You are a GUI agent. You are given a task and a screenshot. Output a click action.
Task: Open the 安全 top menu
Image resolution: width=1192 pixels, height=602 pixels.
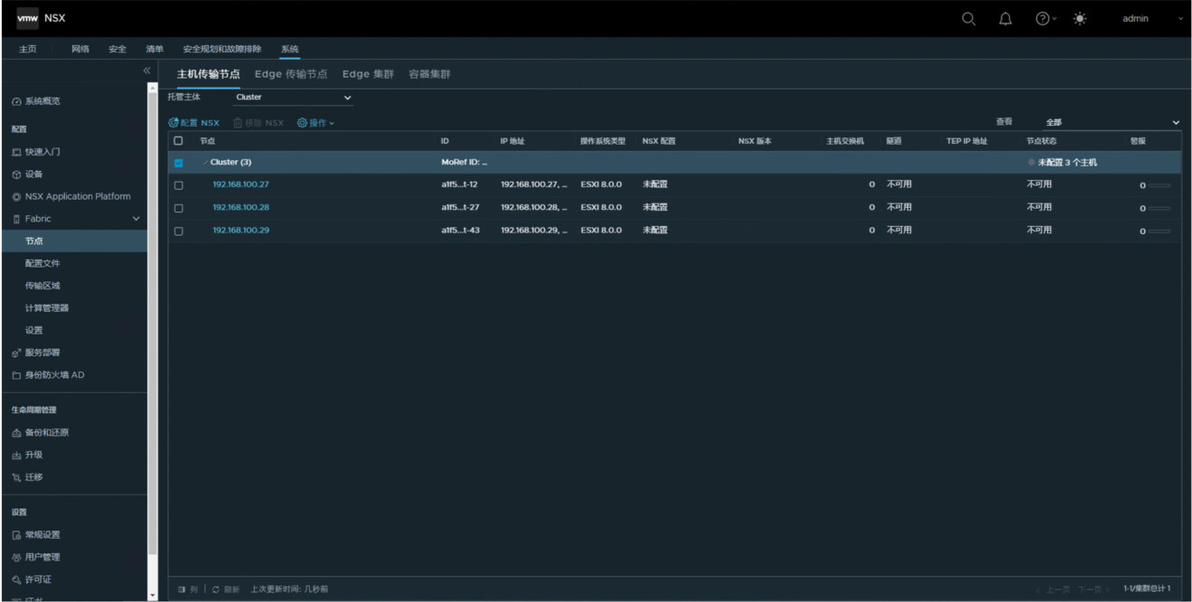tap(117, 49)
